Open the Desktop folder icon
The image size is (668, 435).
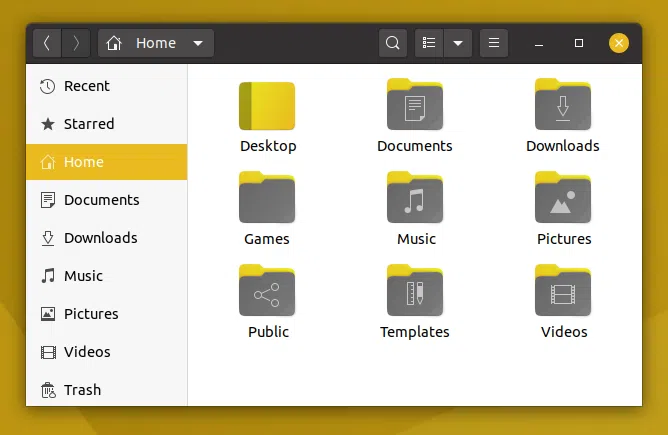267,107
